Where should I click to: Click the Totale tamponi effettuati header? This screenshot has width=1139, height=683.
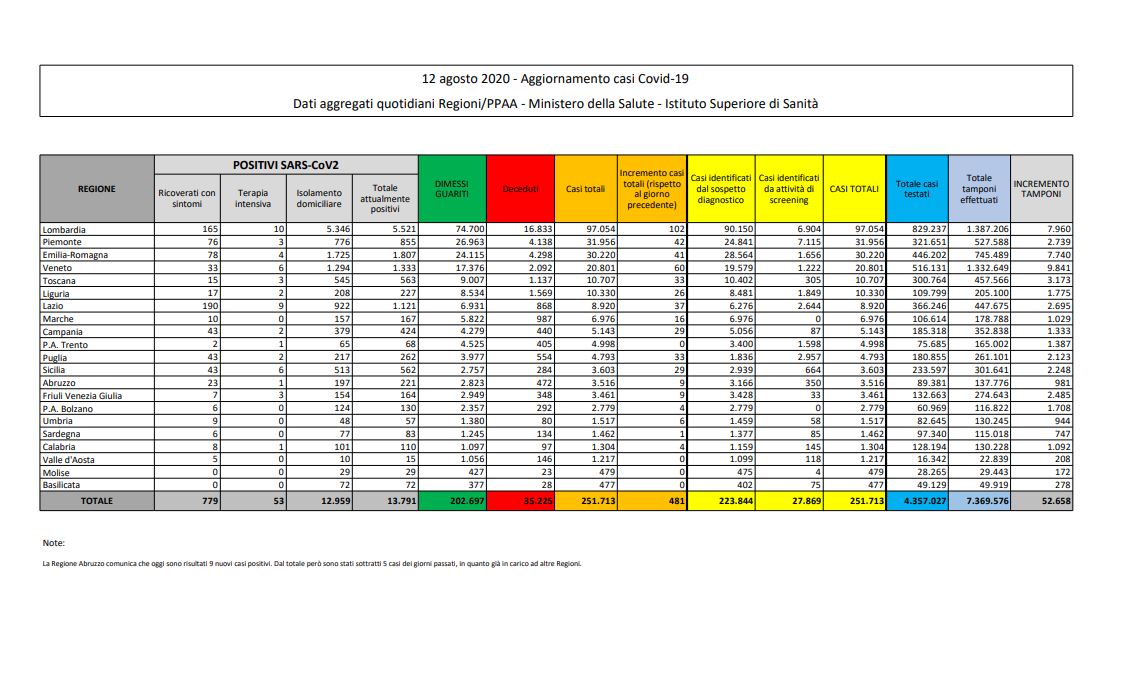pyautogui.click(x=979, y=188)
